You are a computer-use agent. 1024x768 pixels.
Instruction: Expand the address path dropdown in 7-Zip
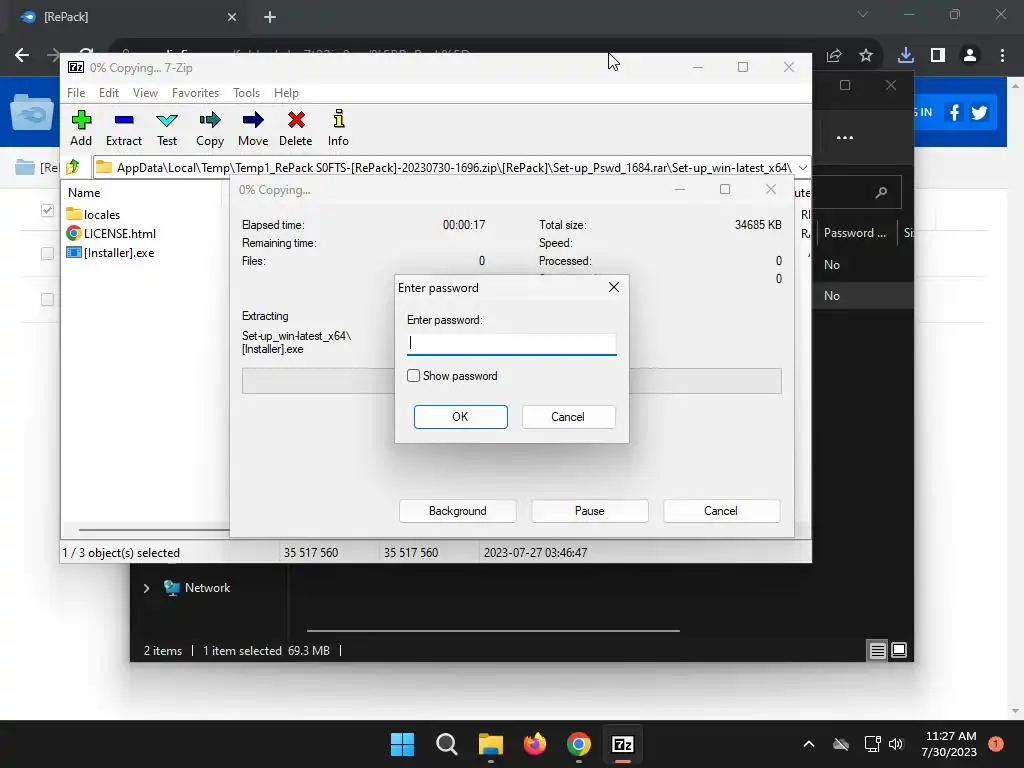[x=803, y=168]
